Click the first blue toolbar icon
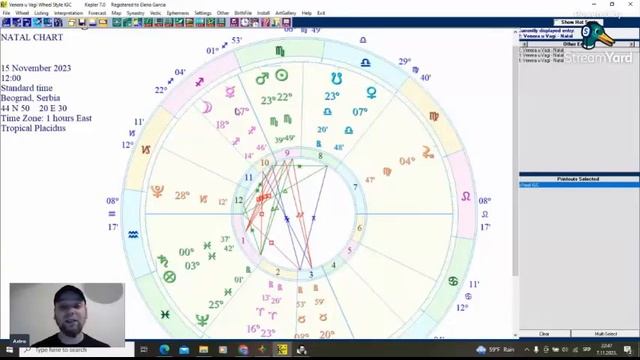Viewport: 640px width, 360px height. 6,22
